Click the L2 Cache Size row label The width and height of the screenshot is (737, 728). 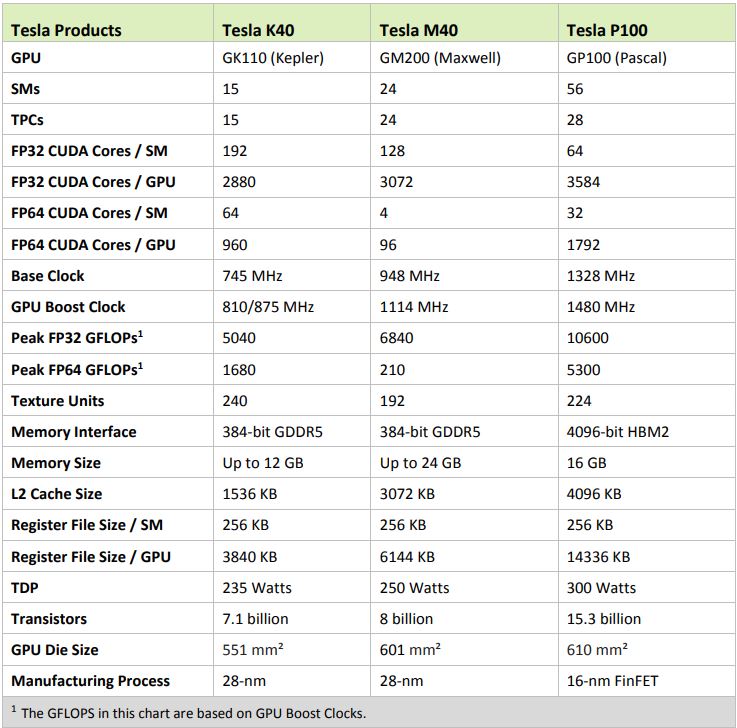point(57,494)
